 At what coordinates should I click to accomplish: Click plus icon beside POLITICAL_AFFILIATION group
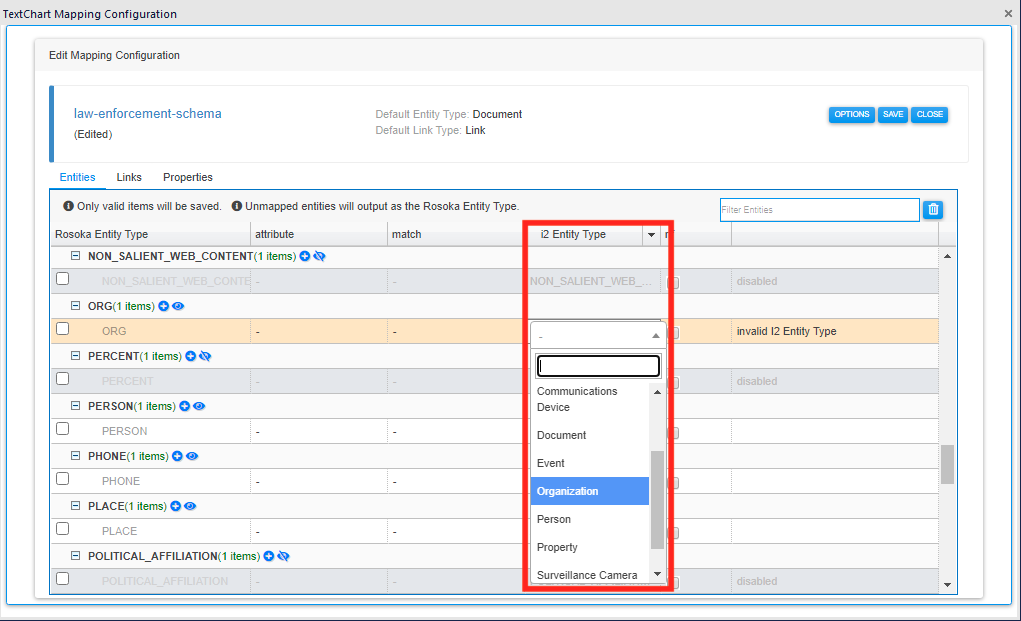pyautogui.click(x=269, y=556)
